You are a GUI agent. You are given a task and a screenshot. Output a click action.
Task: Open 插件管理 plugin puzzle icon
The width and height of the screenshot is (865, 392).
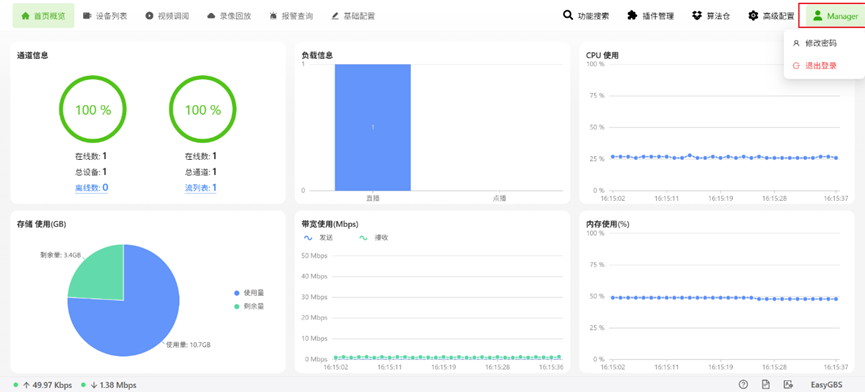click(x=632, y=15)
